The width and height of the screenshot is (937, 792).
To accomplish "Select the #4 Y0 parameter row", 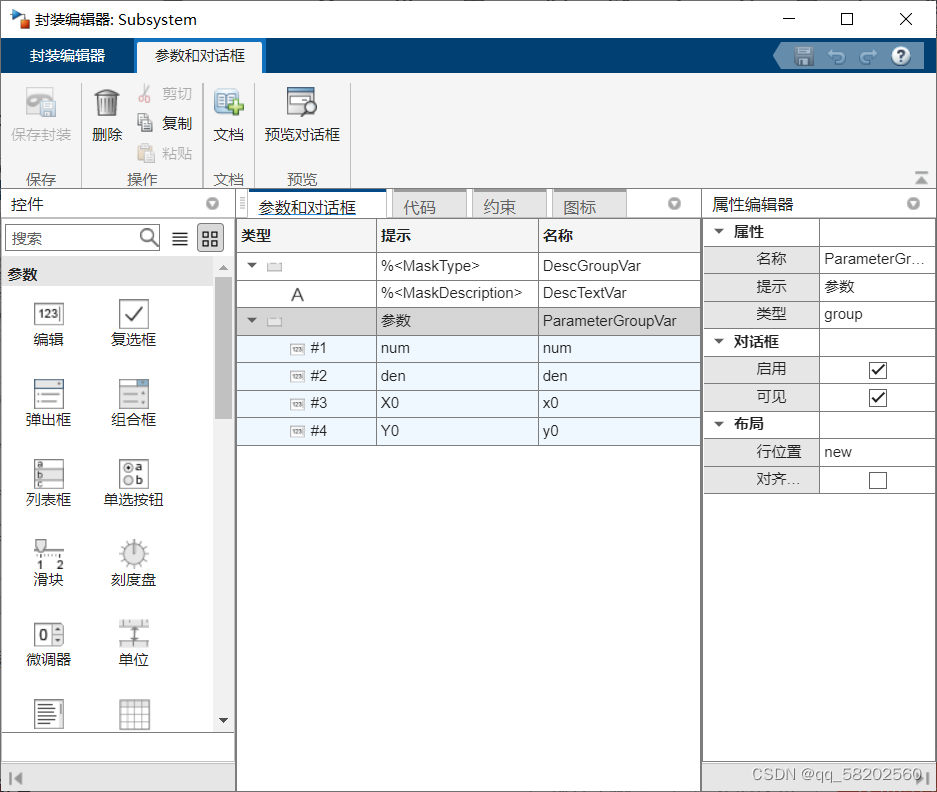I will coord(468,431).
